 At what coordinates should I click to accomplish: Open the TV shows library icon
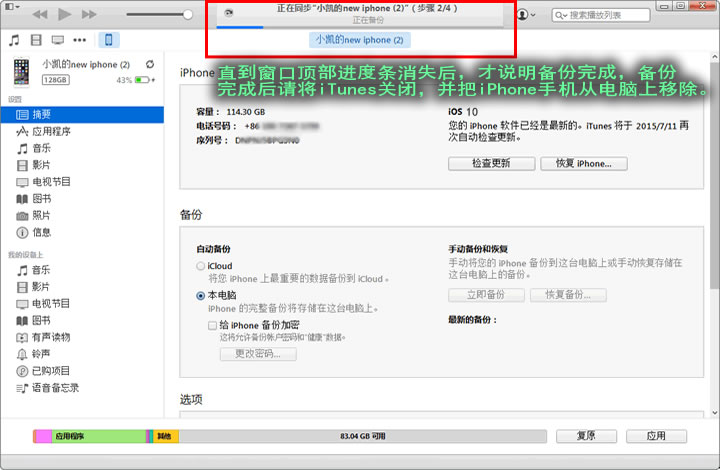(x=58, y=40)
